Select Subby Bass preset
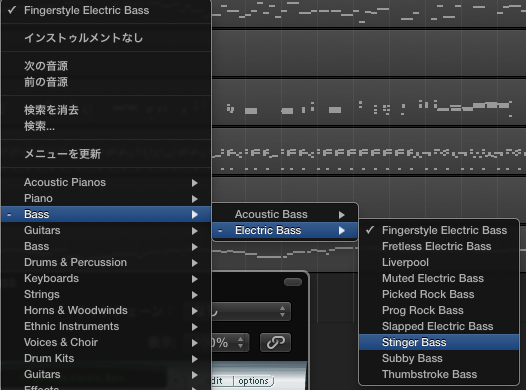This screenshot has height=390, width=526. [x=439, y=358]
